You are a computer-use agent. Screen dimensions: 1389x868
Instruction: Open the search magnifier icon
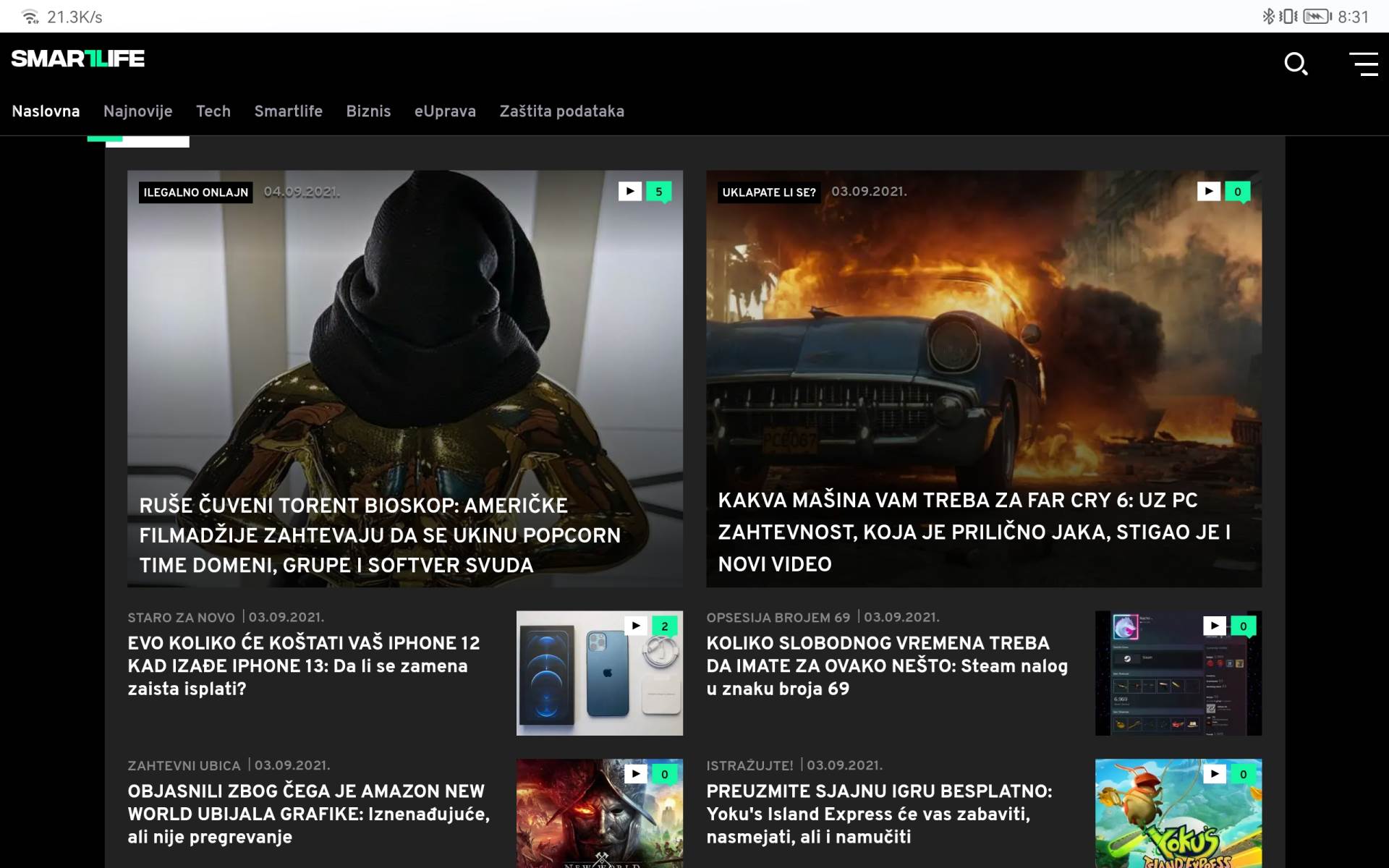tap(1295, 64)
